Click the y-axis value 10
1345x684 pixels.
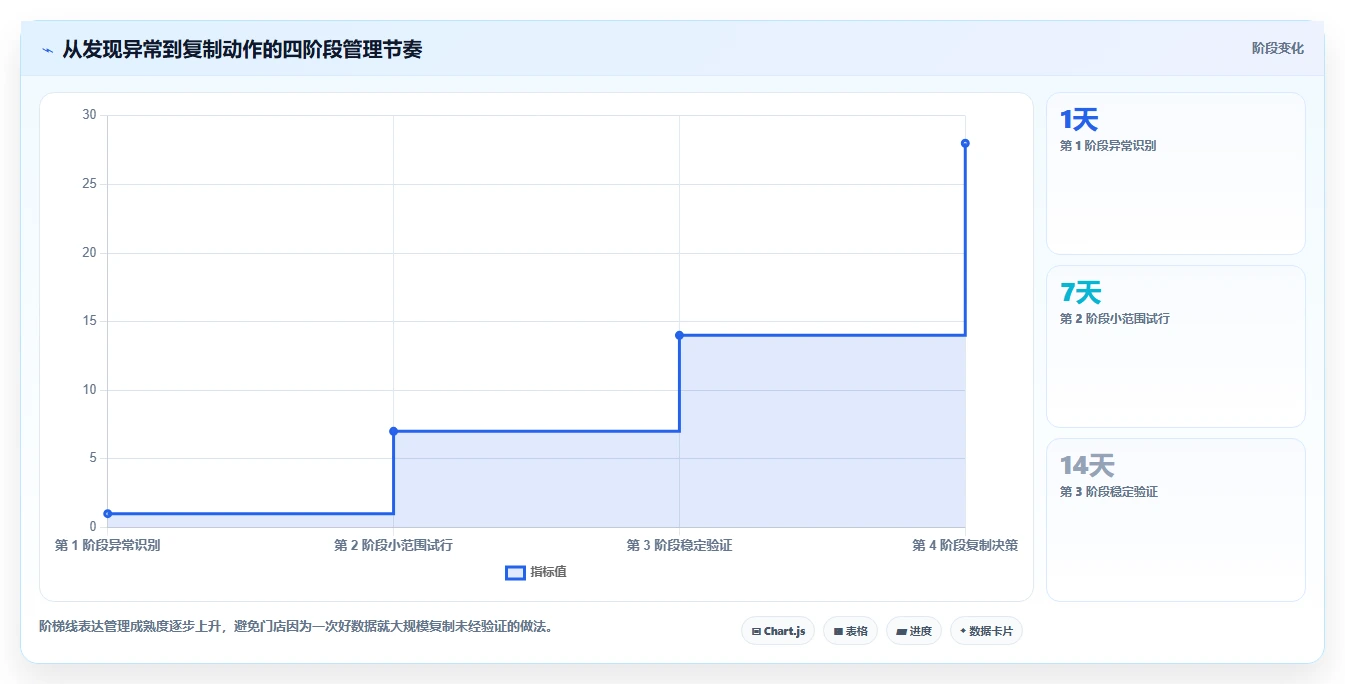[x=89, y=390]
